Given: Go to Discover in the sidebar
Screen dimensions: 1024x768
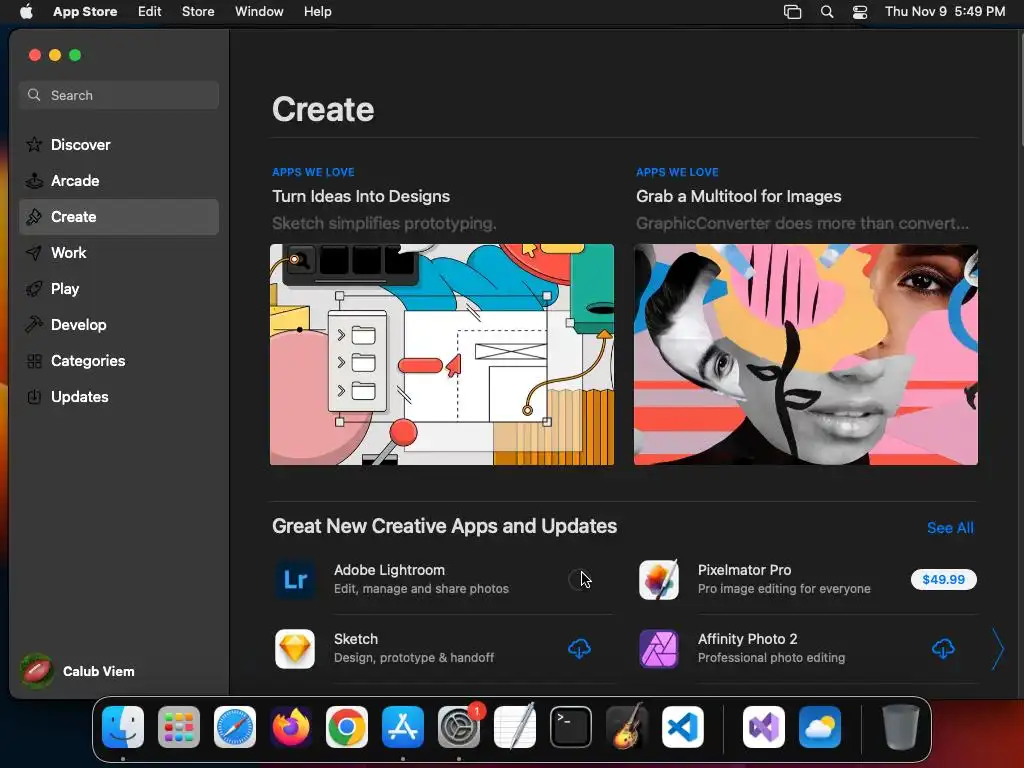Looking at the screenshot, I should (119, 144).
